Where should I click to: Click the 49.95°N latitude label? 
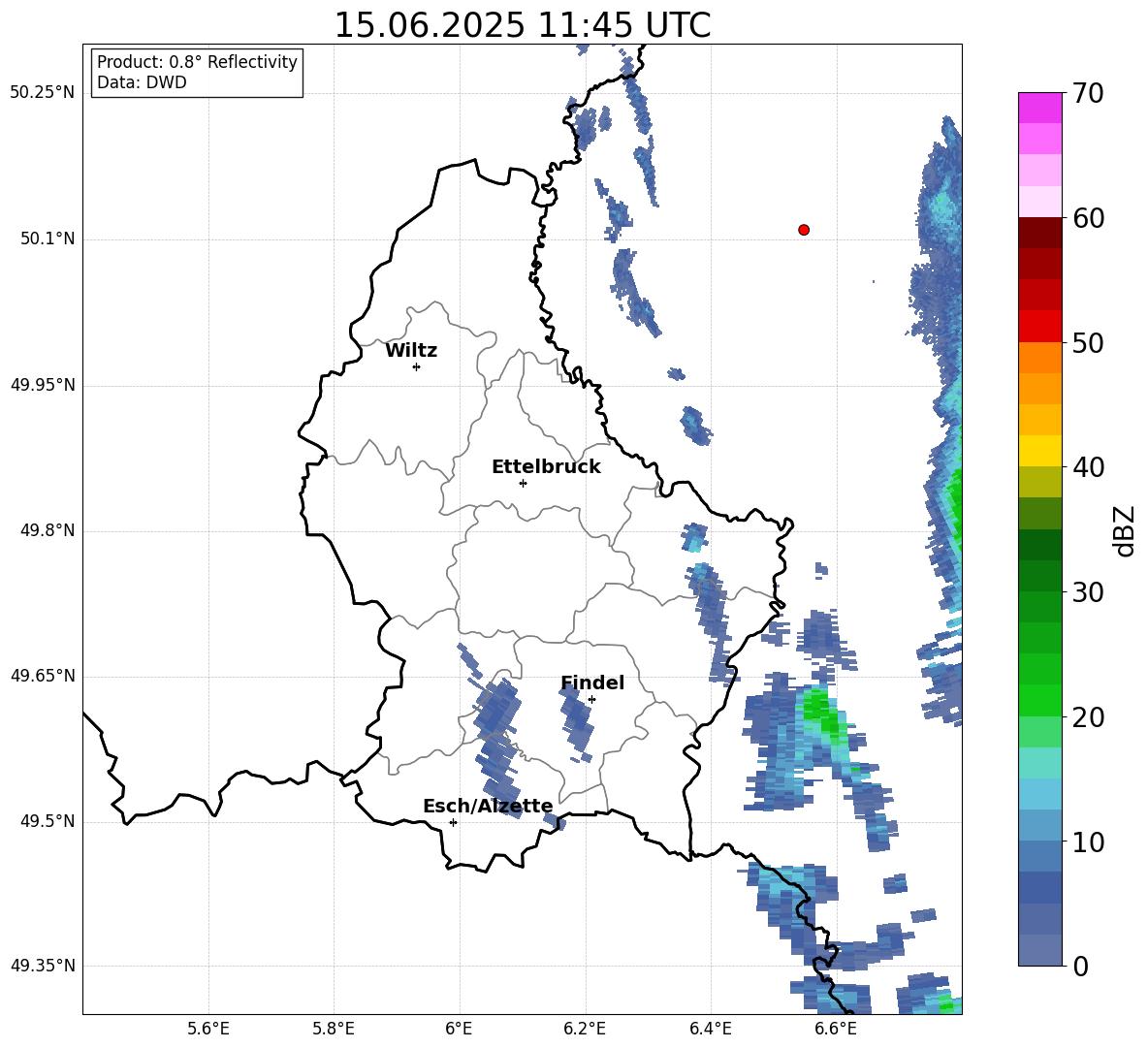tap(43, 385)
